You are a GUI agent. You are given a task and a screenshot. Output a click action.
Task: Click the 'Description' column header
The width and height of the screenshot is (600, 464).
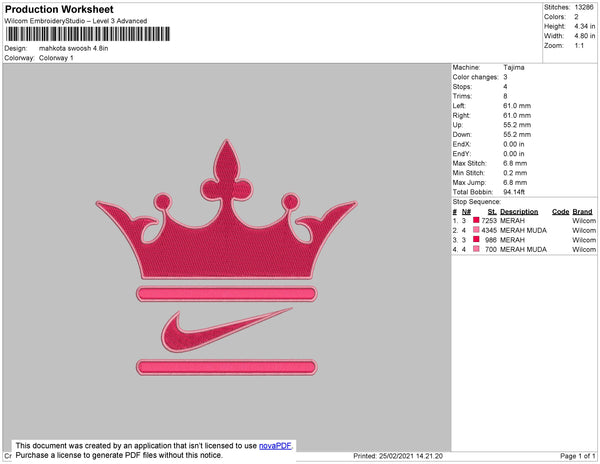(x=519, y=212)
